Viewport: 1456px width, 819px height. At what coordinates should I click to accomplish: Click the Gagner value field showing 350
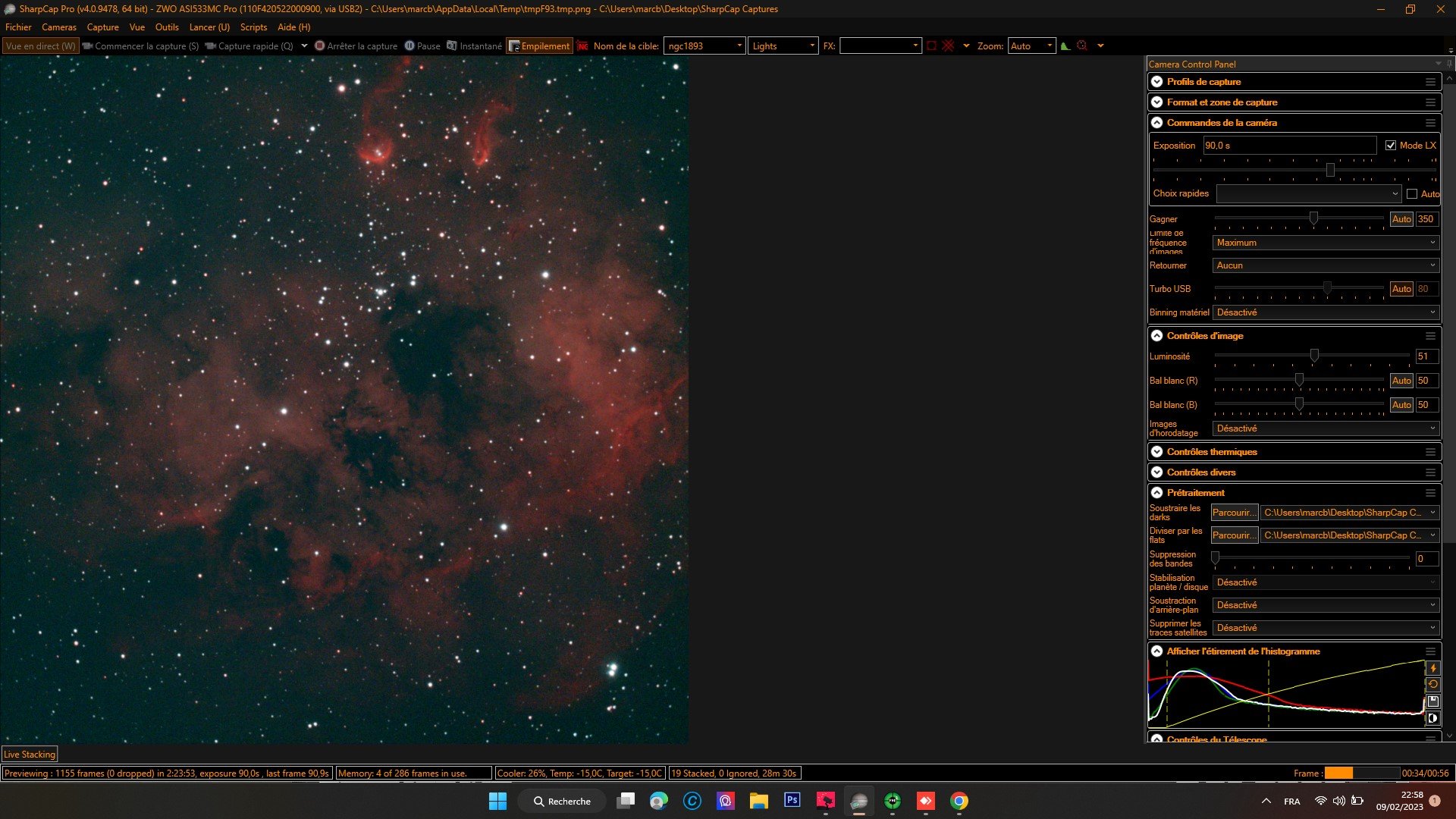[x=1426, y=219]
